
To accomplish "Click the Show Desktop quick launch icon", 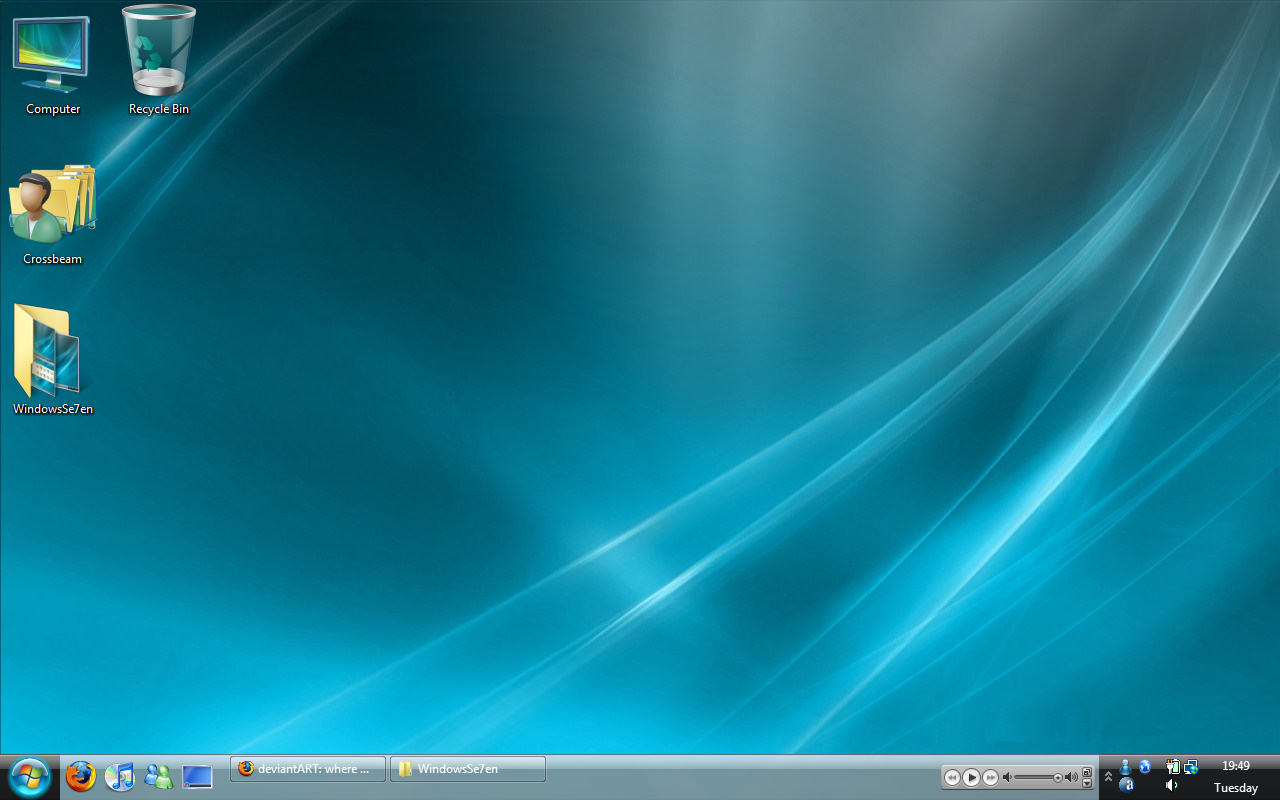I will tap(196, 775).
